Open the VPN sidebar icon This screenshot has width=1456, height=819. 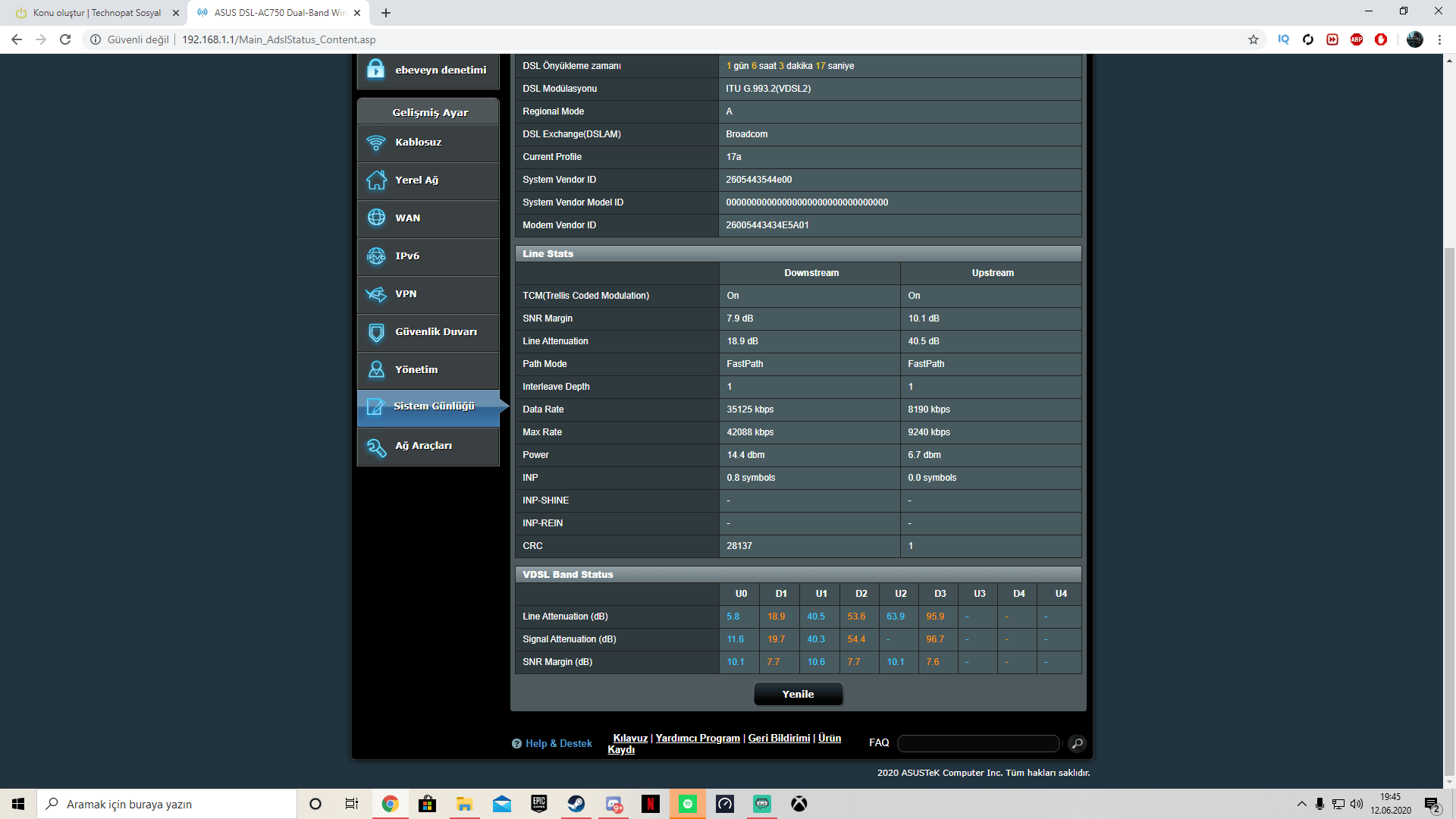pyautogui.click(x=376, y=294)
